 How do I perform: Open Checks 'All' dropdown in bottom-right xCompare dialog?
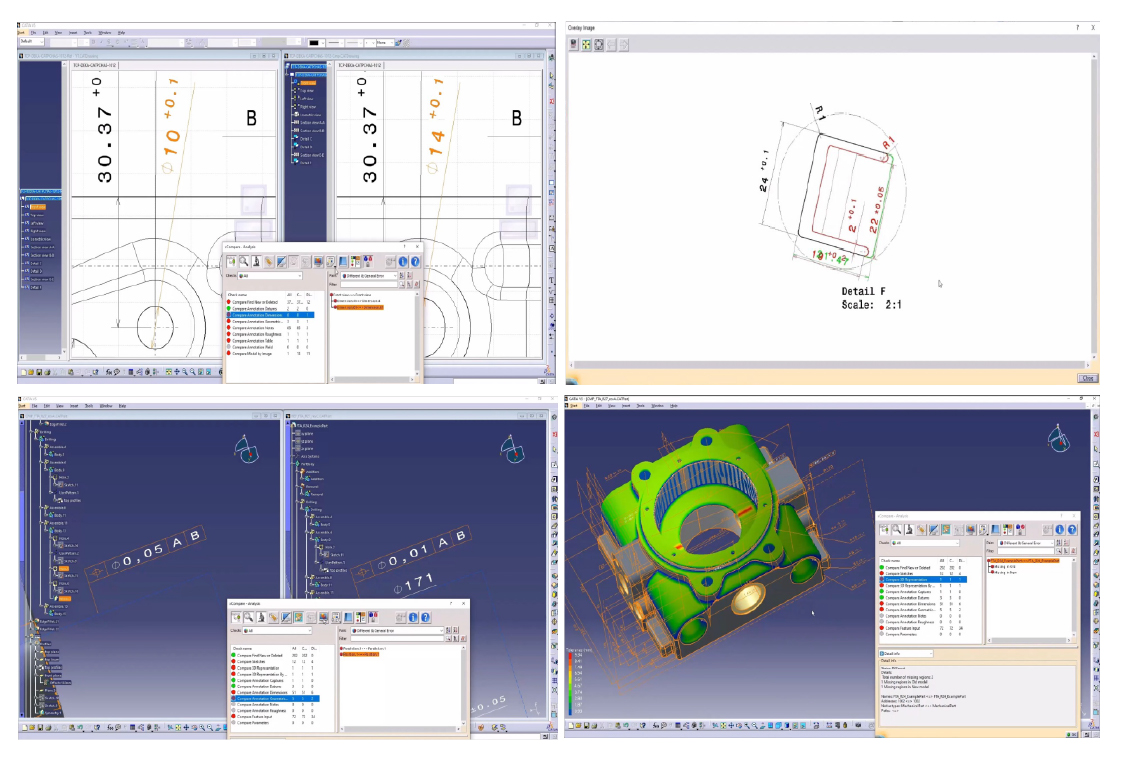click(925, 543)
